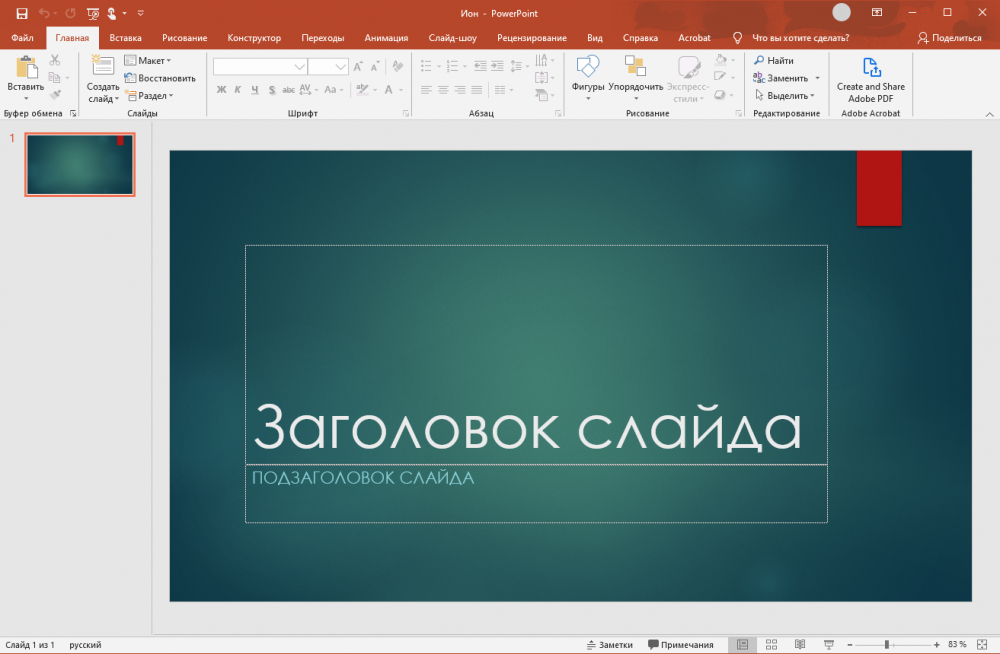
Task: Open the Вставка ribbon tab
Action: [125, 38]
